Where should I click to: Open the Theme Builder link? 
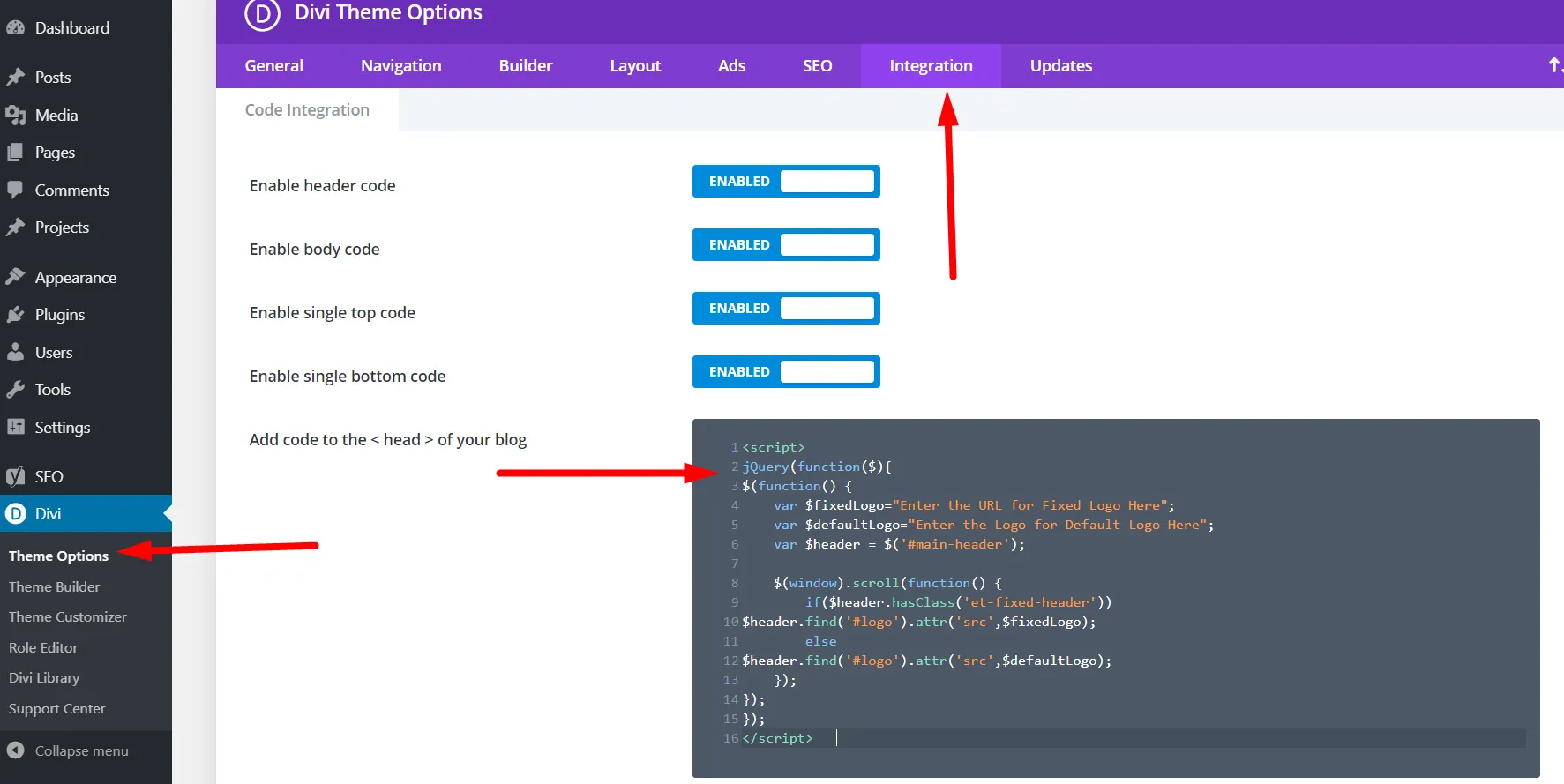54,586
